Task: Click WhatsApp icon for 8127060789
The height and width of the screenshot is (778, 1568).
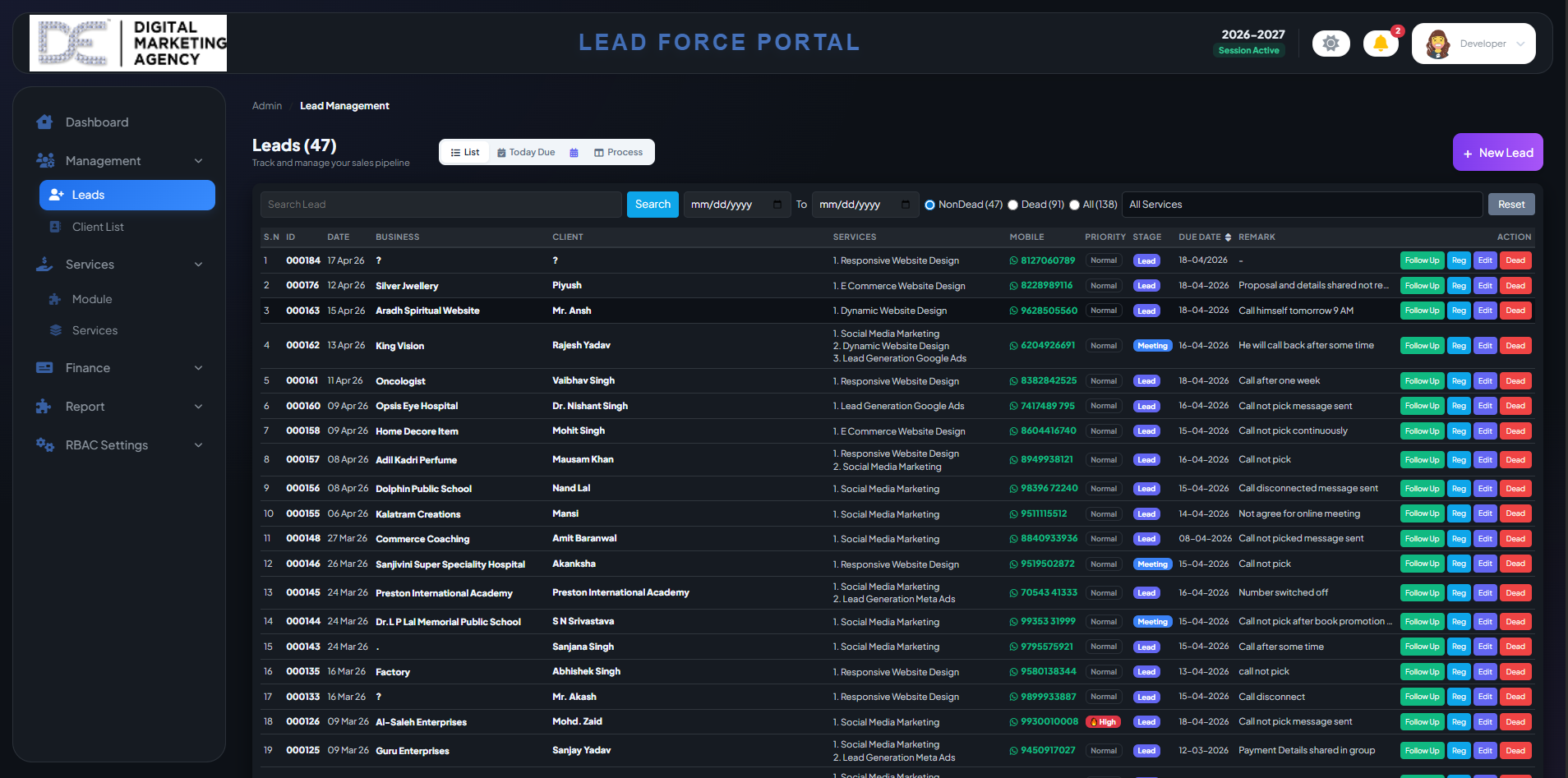Action: (1013, 261)
